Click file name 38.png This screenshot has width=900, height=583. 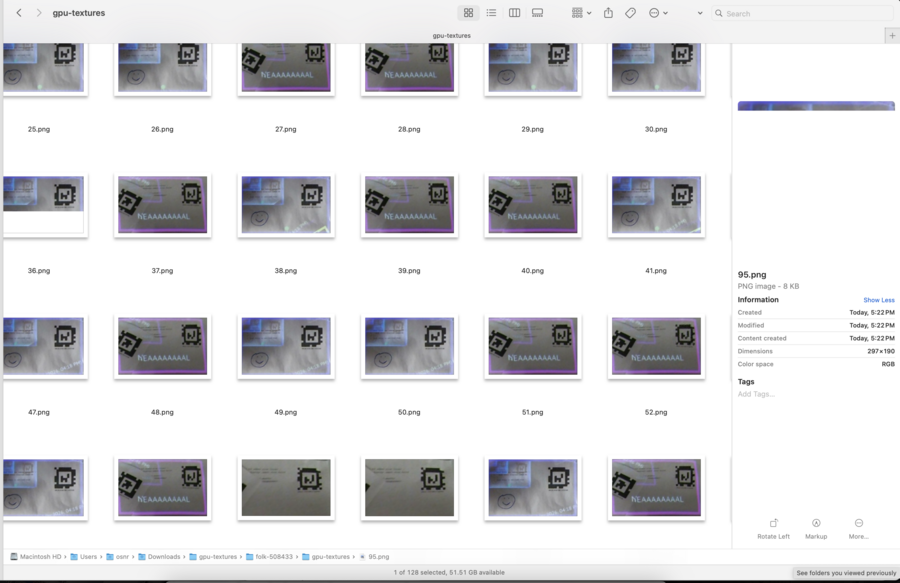286,270
